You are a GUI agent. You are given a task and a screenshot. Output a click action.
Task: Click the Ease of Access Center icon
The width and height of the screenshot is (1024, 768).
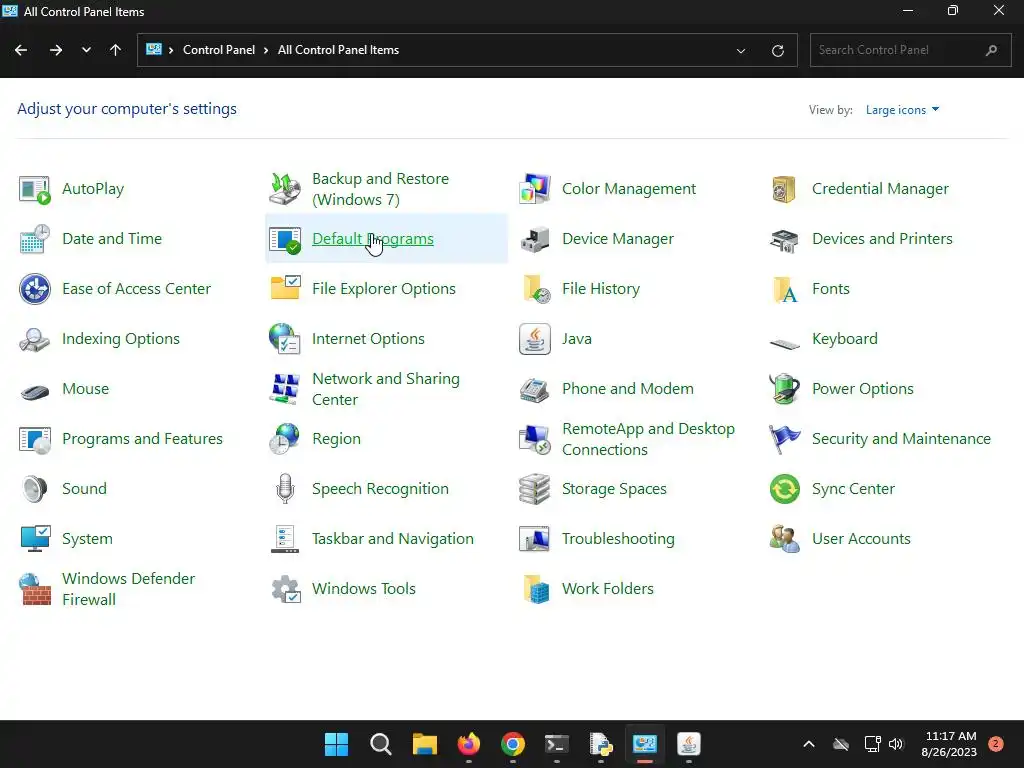(x=35, y=289)
